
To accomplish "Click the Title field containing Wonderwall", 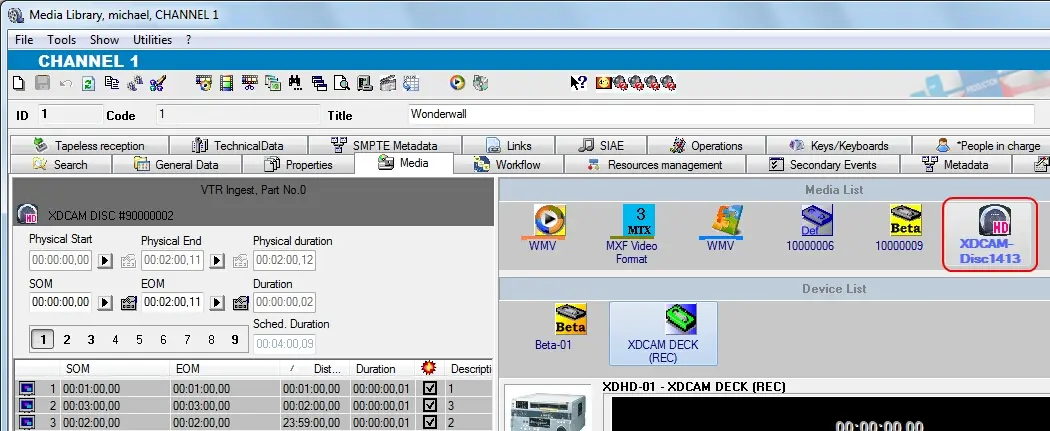I will point(720,115).
